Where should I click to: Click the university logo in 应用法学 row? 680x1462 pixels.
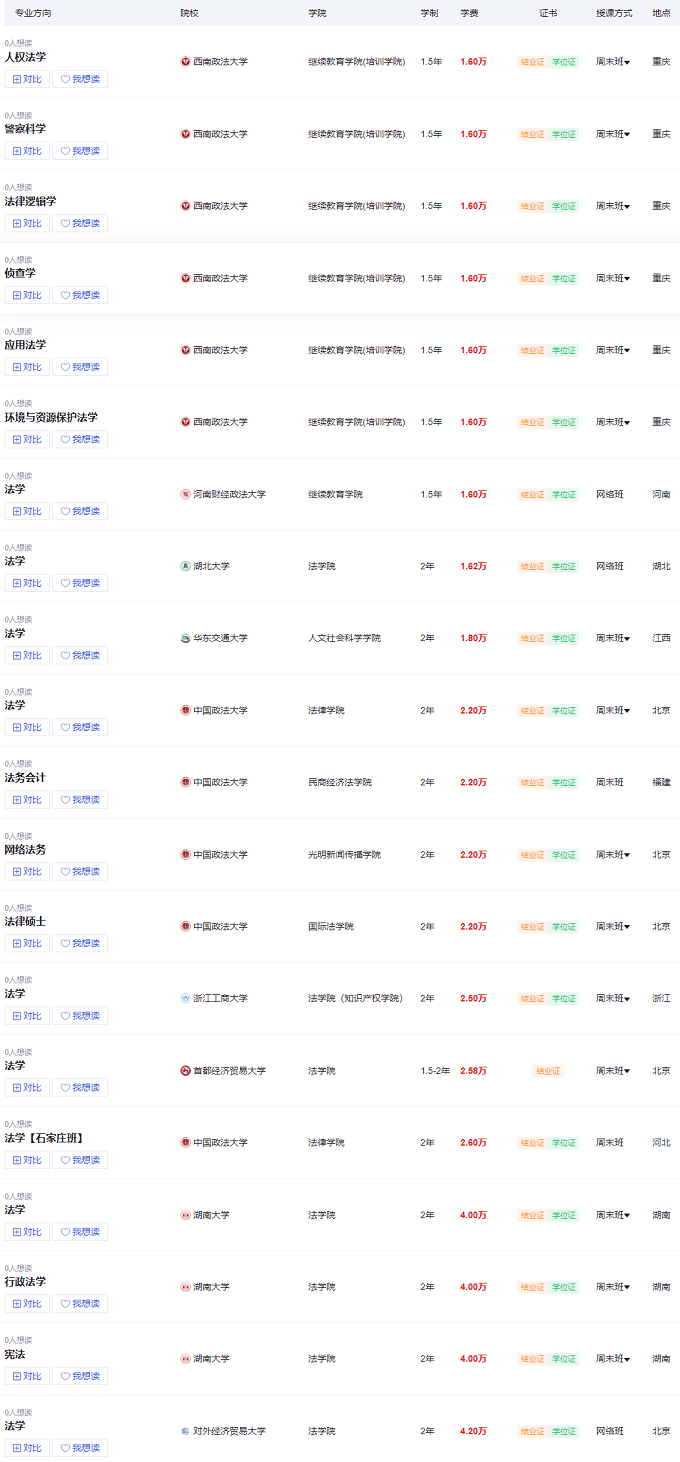tap(185, 350)
